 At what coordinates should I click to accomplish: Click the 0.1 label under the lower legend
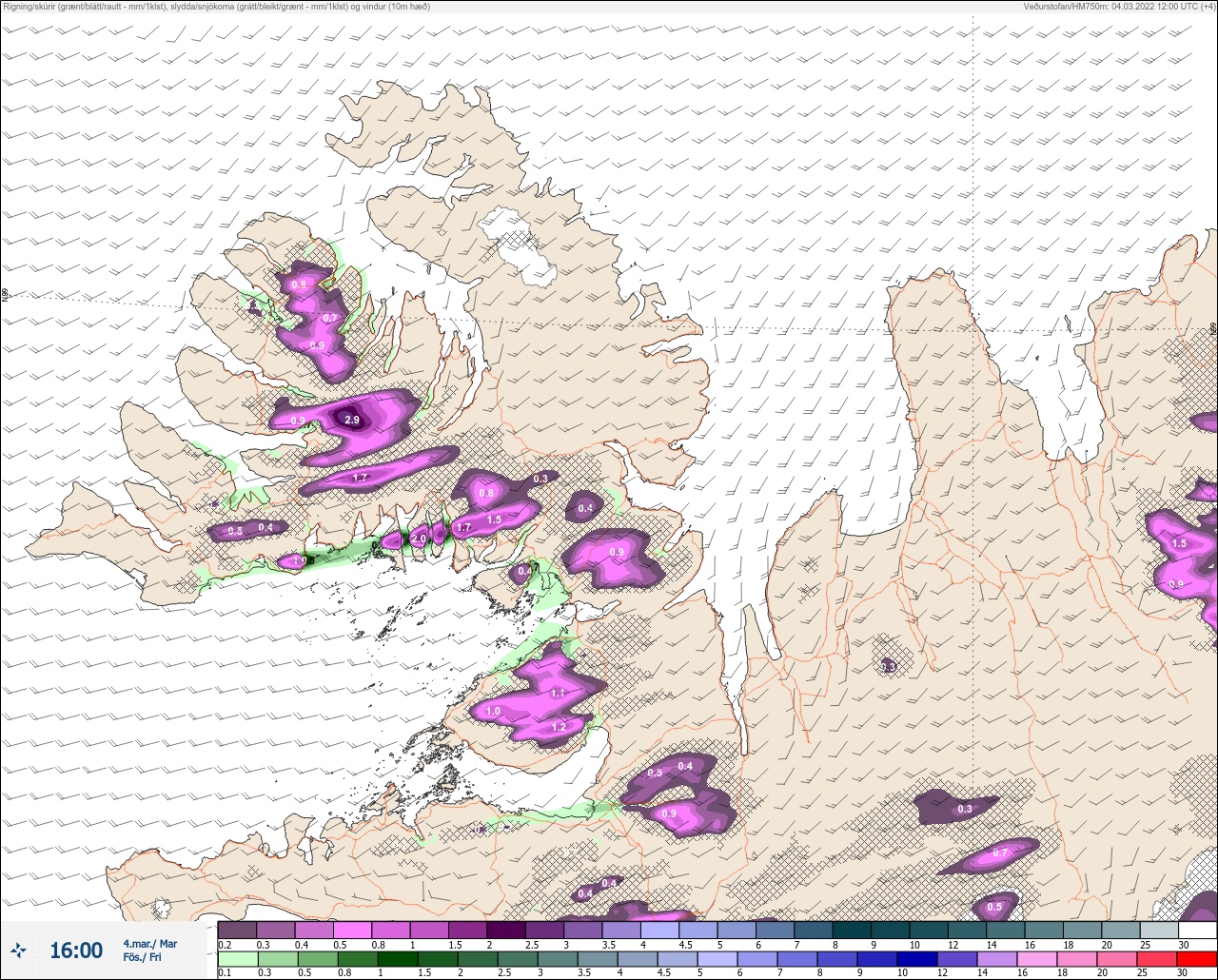(x=224, y=973)
